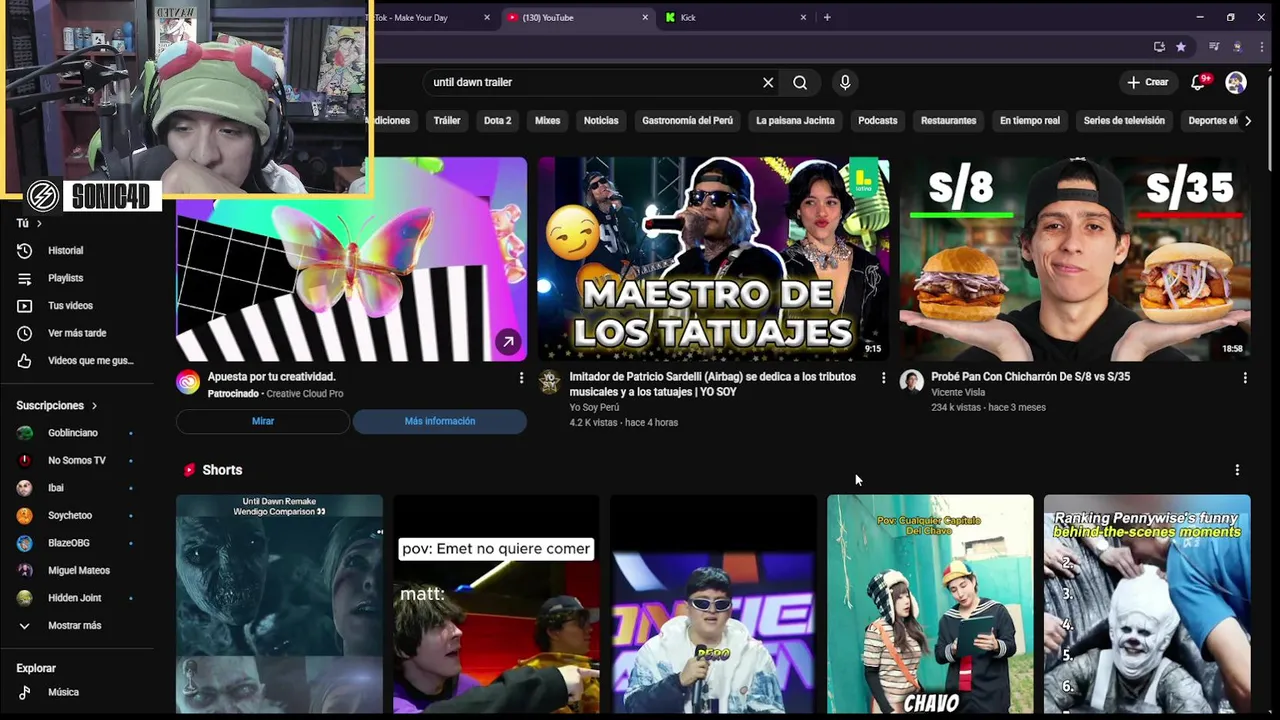Click Vicente Visla channel avatar
This screenshot has width=1280, height=720.
[911, 381]
